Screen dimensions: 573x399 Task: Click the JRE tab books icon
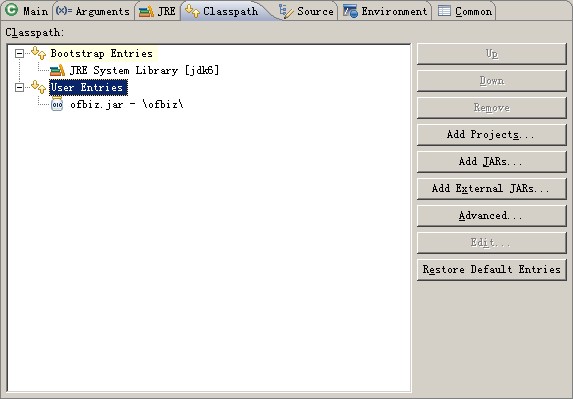[x=147, y=11]
